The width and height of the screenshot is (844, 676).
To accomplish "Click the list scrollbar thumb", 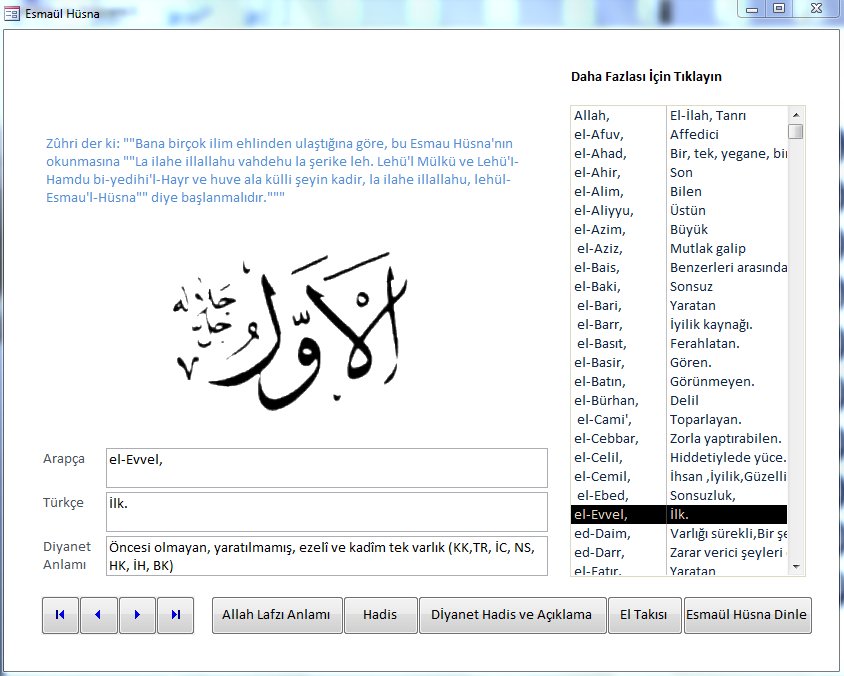I will coord(795,131).
